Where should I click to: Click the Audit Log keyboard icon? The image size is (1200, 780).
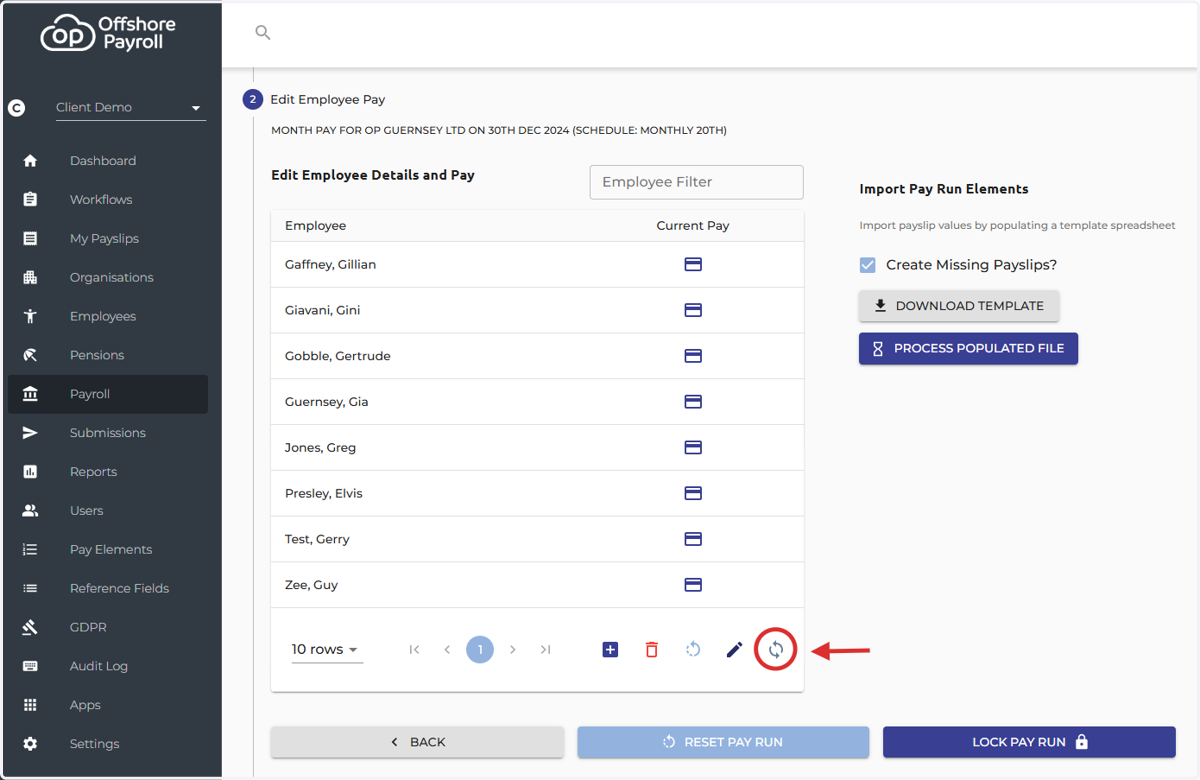click(30, 666)
